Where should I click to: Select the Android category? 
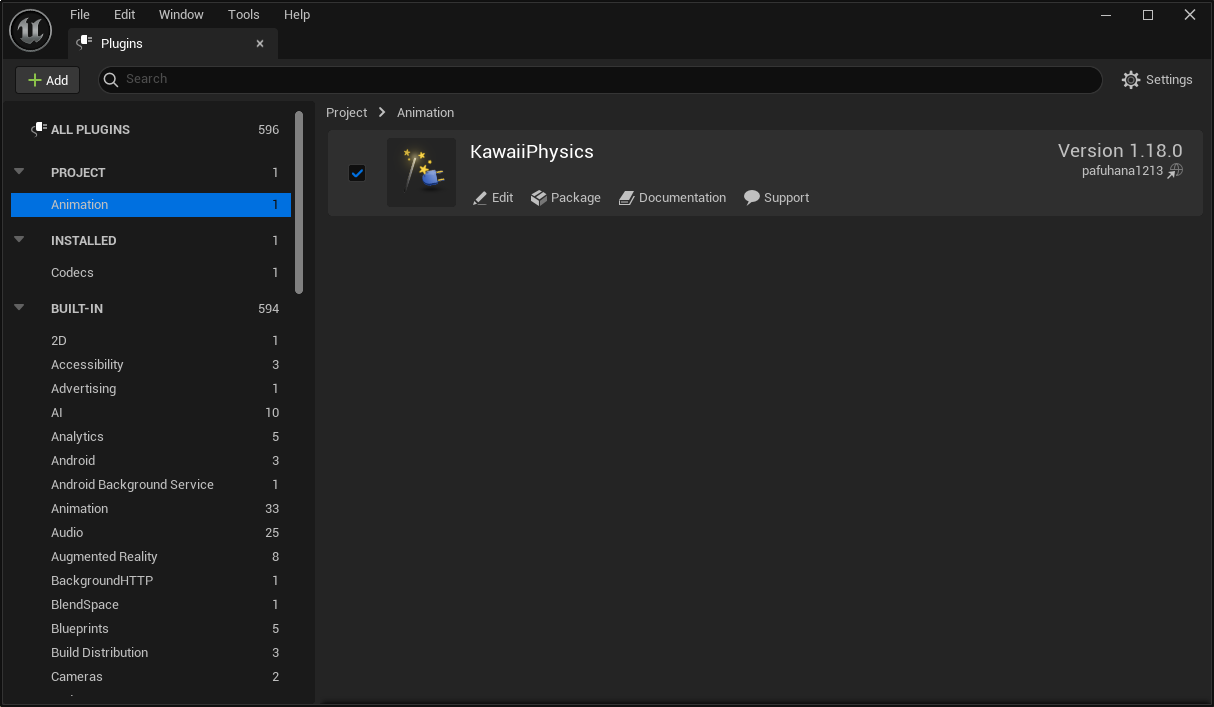click(x=151, y=461)
